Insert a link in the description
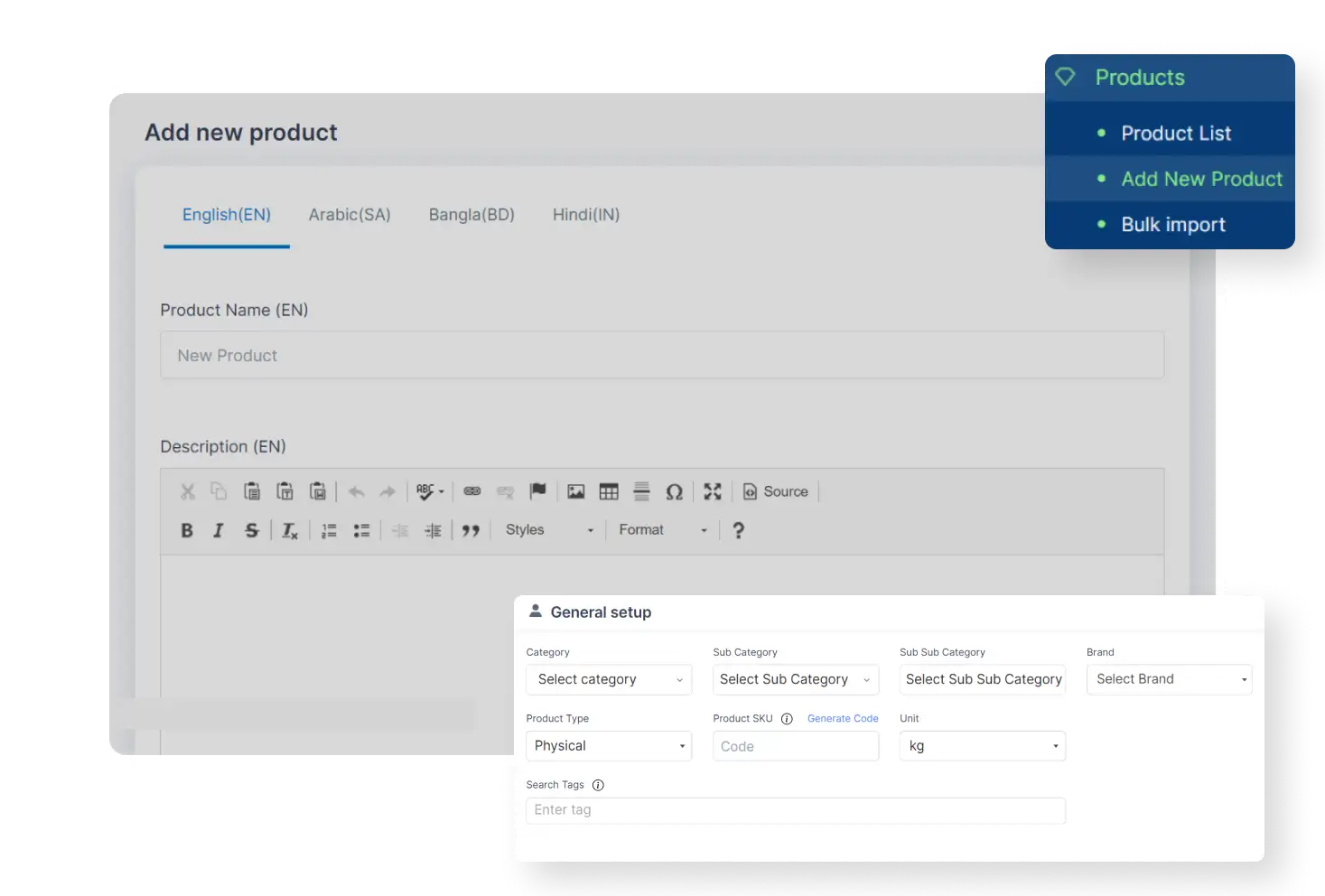This screenshot has height=896, width=1325. 471,491
